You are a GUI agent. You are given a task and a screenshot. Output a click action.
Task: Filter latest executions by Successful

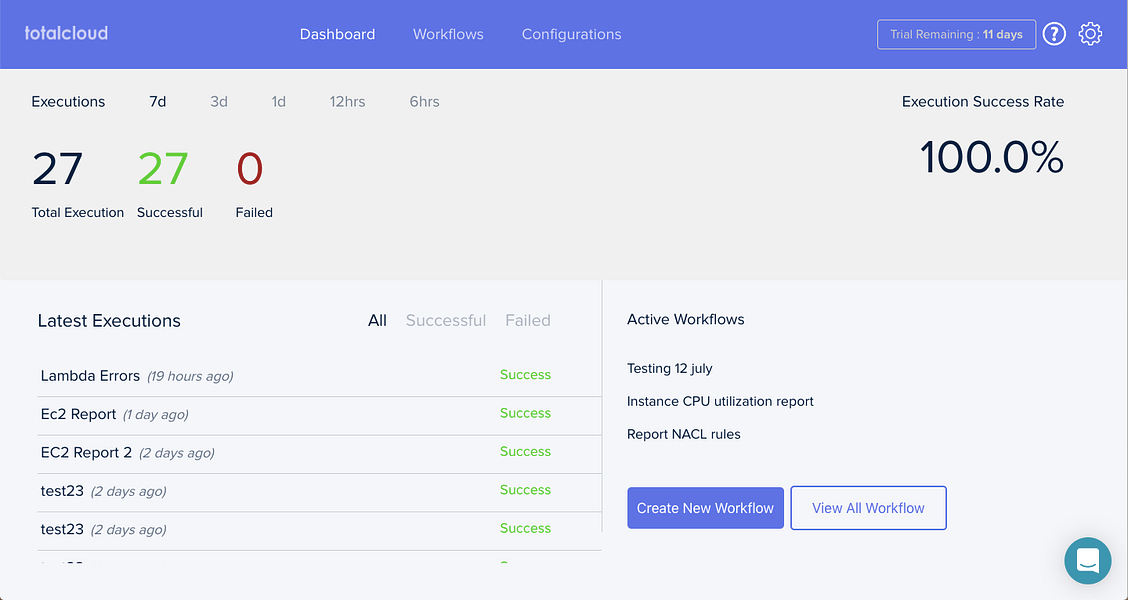[446, 321]
